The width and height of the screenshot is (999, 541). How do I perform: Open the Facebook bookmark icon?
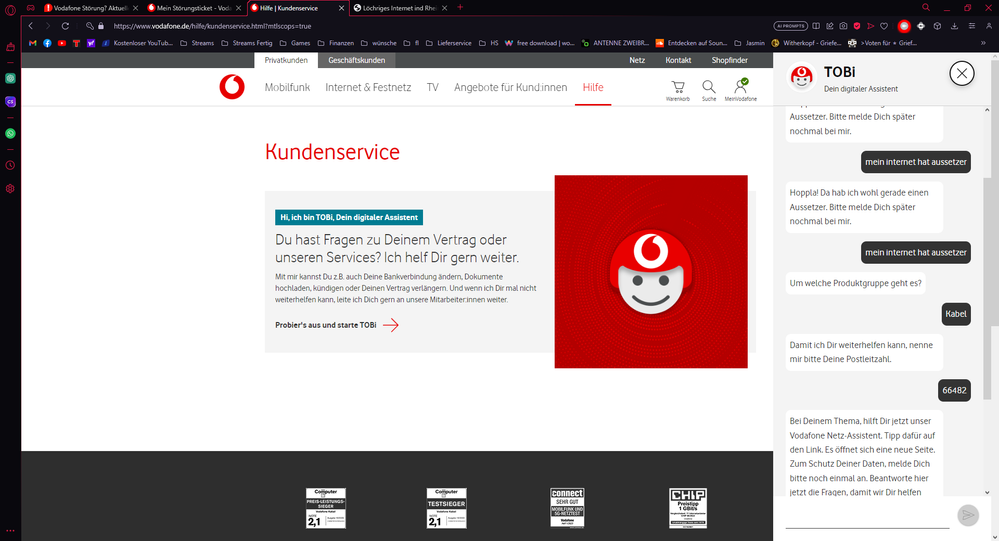point(47,43)
